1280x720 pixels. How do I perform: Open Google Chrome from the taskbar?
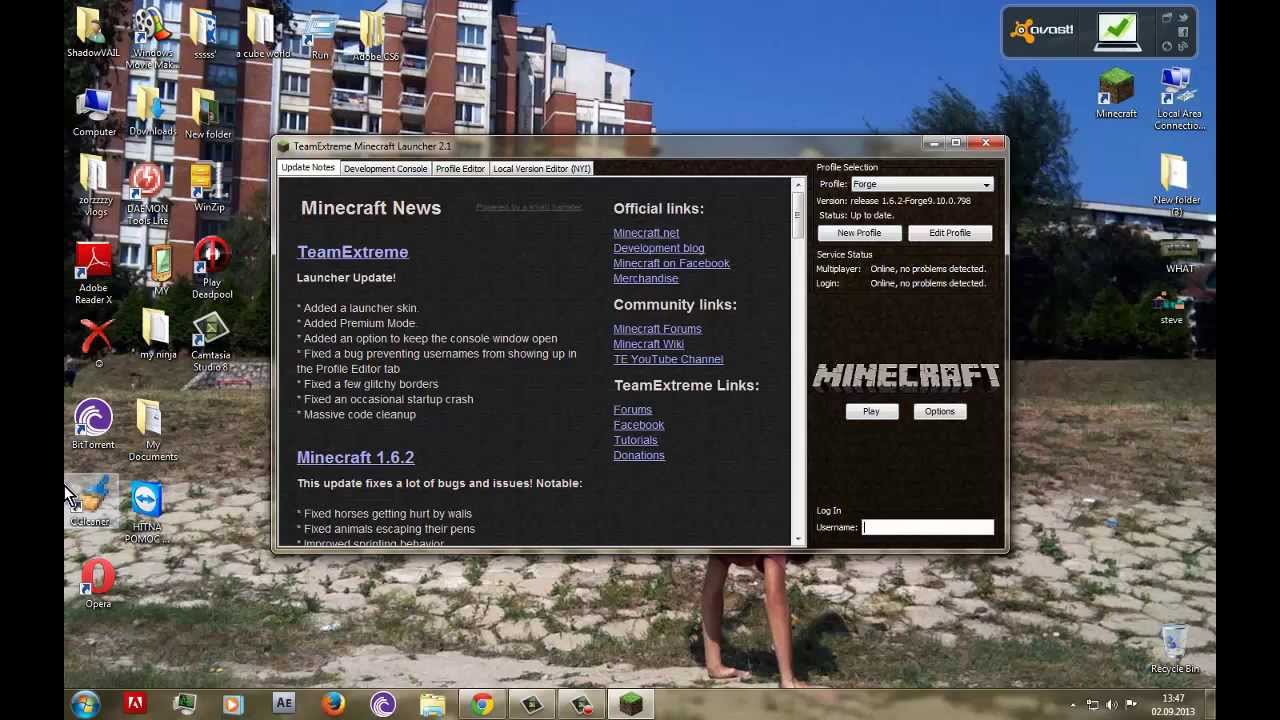(482, 705)
